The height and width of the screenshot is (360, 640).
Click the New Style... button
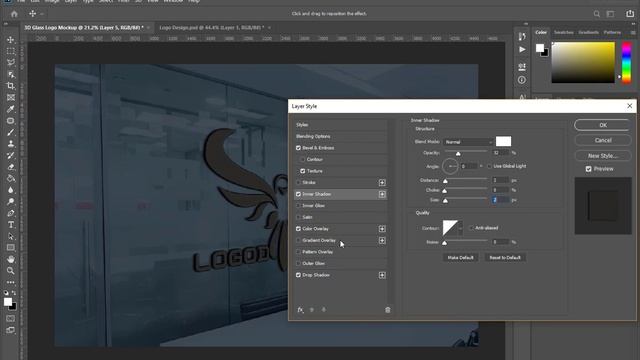coord(603,156)
